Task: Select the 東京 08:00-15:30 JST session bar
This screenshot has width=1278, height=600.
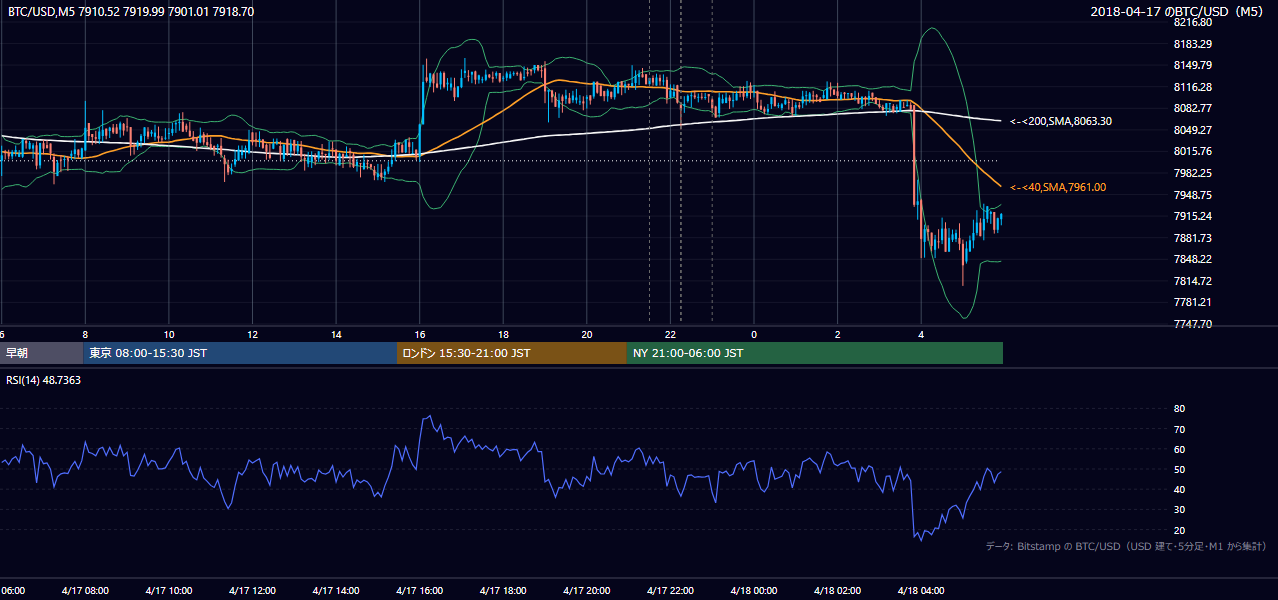Action: (x=241, y=353)
